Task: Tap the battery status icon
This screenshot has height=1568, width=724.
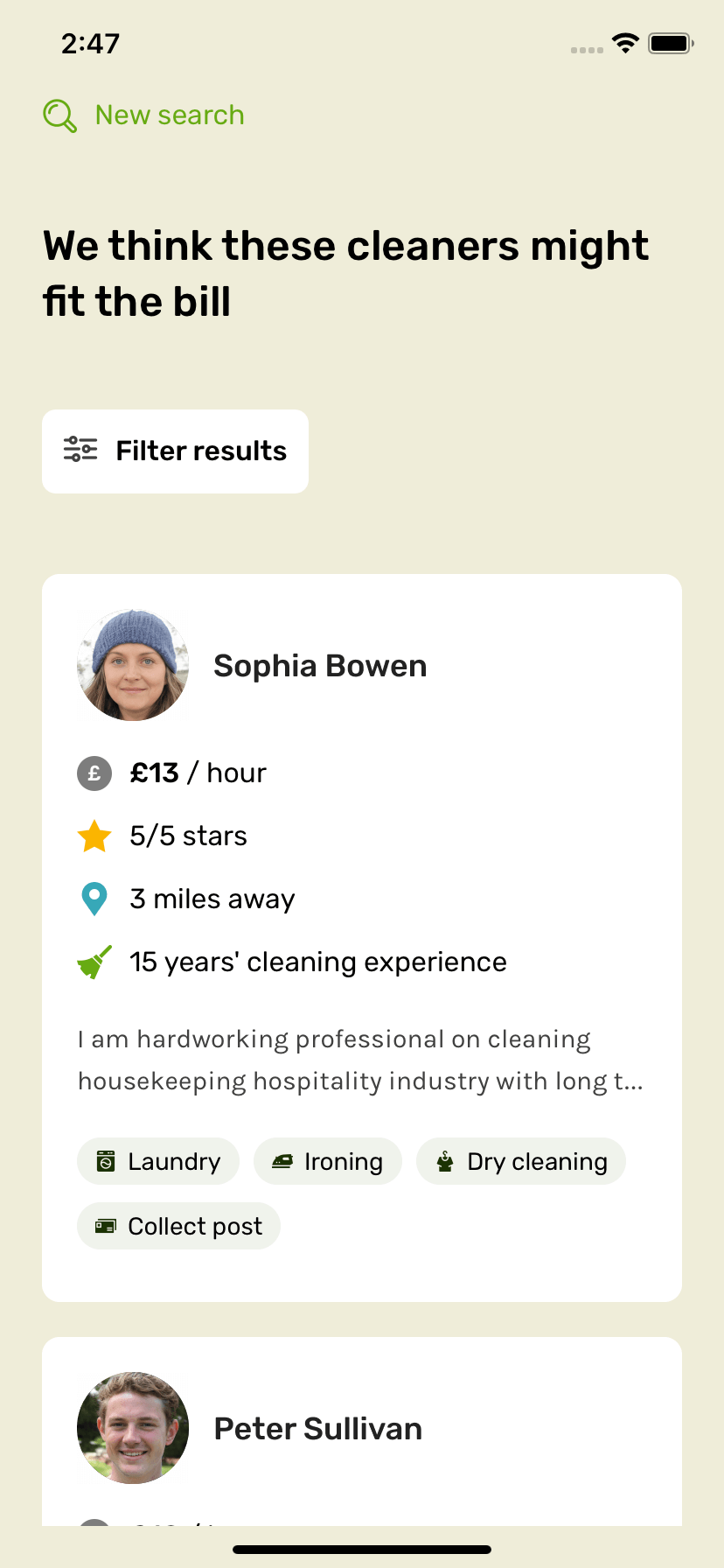Action: (x=671, y=43)
